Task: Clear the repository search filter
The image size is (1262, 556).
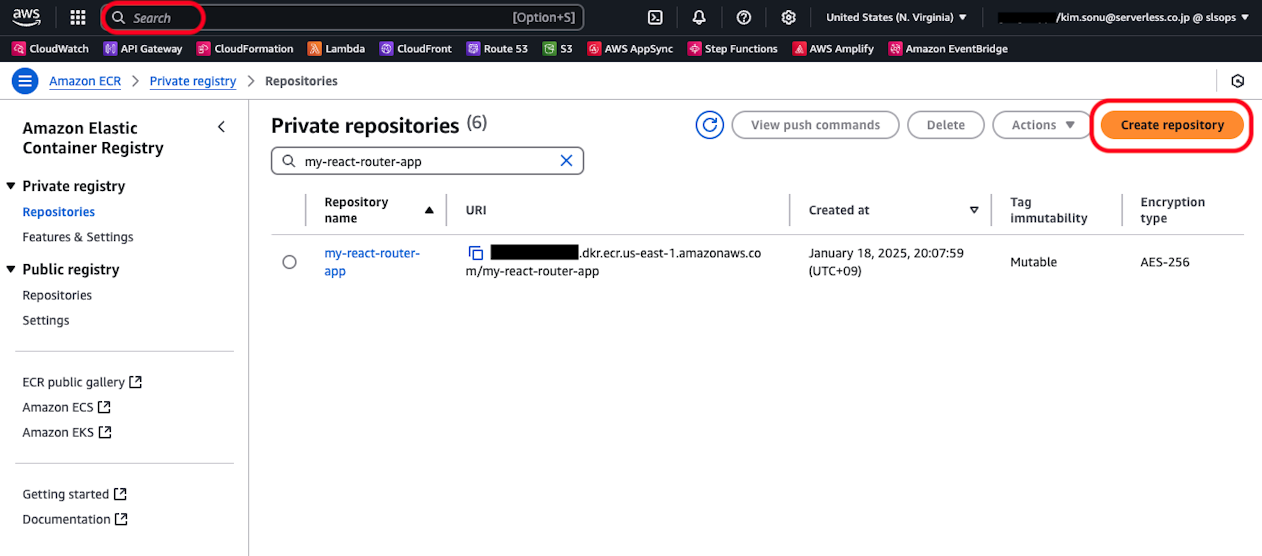Action: point(566,161)
